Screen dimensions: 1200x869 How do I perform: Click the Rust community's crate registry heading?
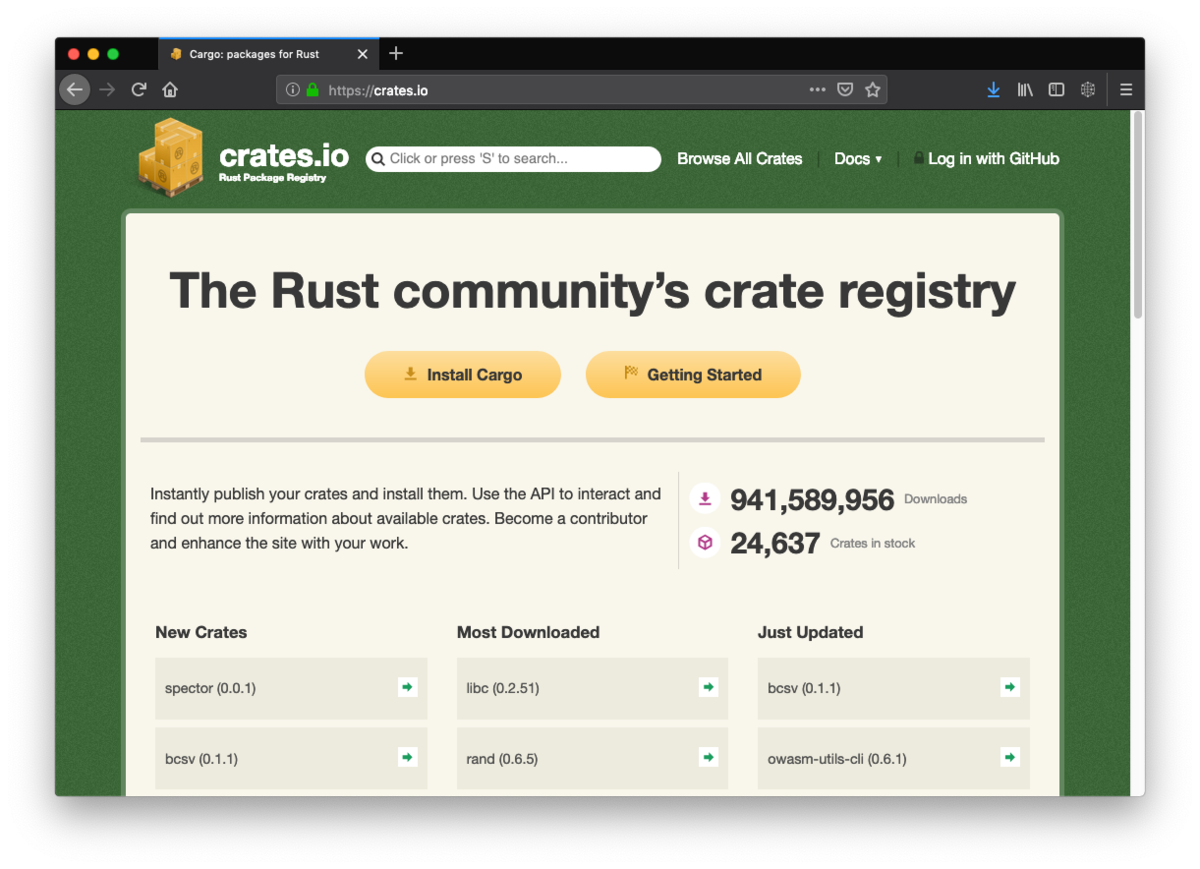click(x=592, y=291)
